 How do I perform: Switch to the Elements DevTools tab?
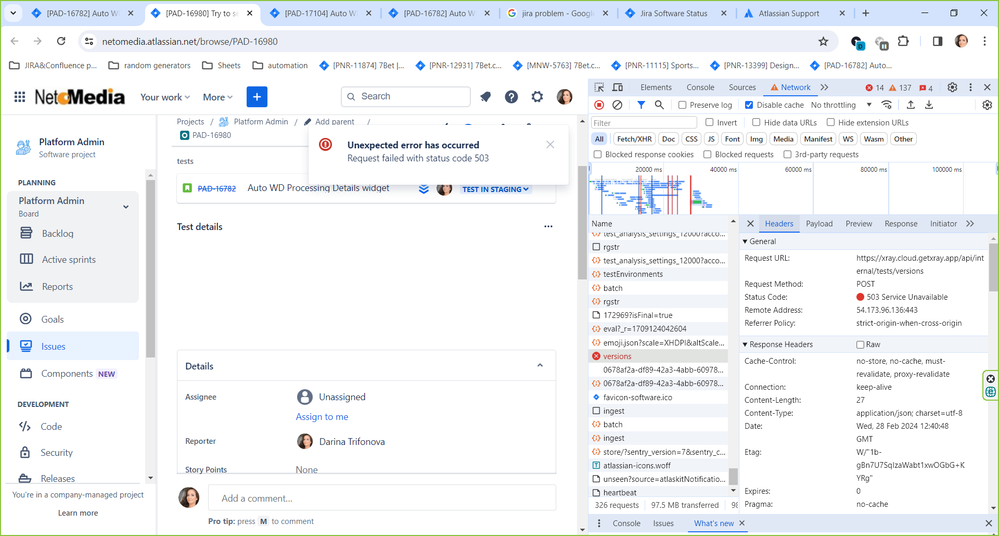coord(656,87)
